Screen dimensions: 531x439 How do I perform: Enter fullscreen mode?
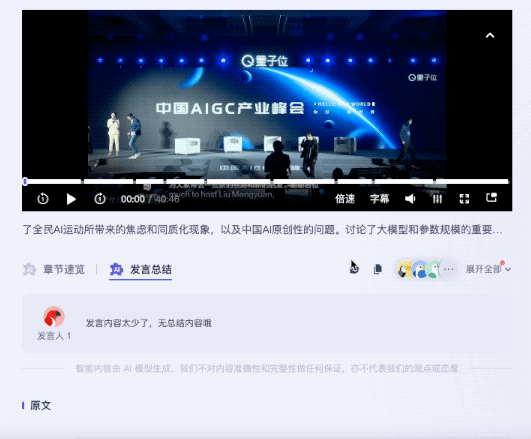464,198
